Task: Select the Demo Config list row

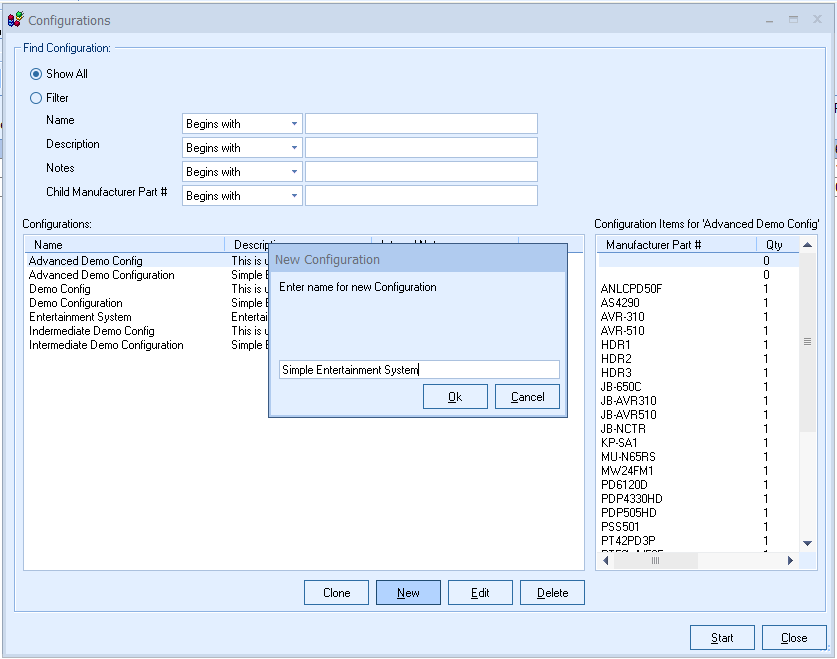Action: tap(60, 289)
